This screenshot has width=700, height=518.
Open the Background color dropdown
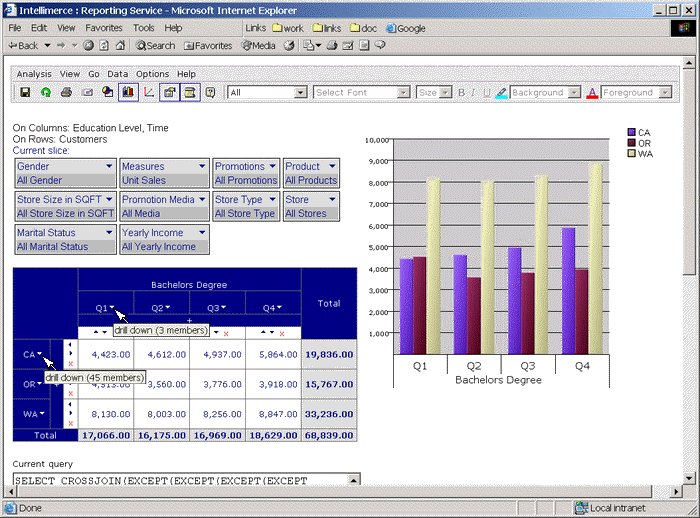574,93
